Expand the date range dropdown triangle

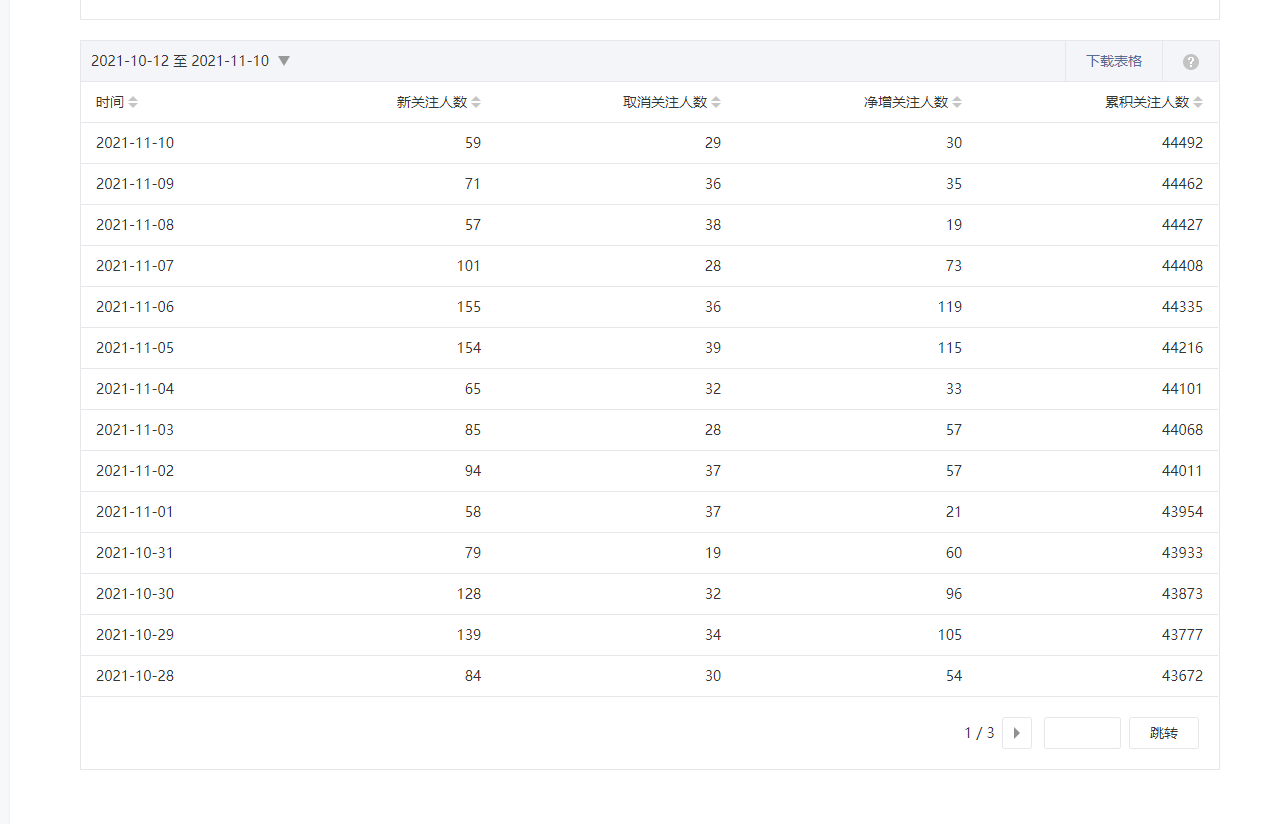tap(284, 61)
